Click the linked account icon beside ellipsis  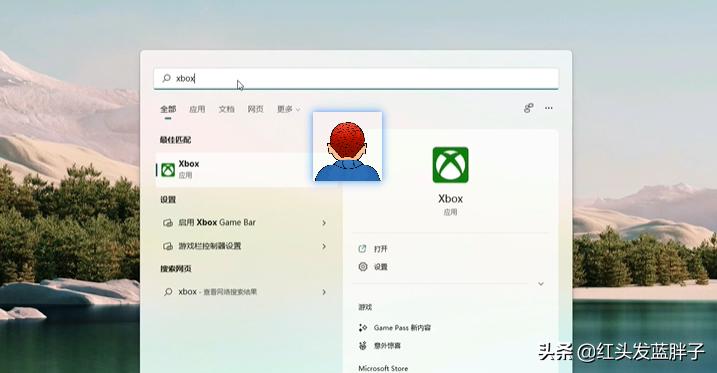529,108
